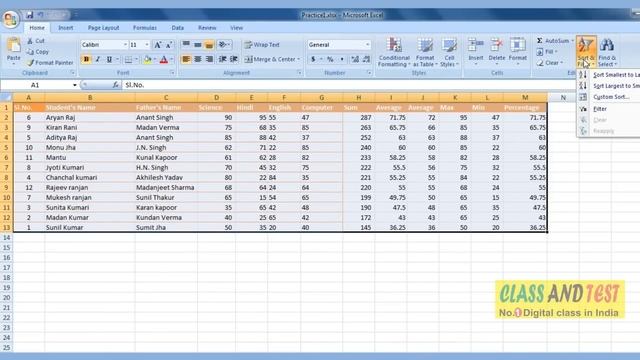Screen dimensions: 640x360
Task: Open Custom Sort dialog
Action: click(609, 97)
